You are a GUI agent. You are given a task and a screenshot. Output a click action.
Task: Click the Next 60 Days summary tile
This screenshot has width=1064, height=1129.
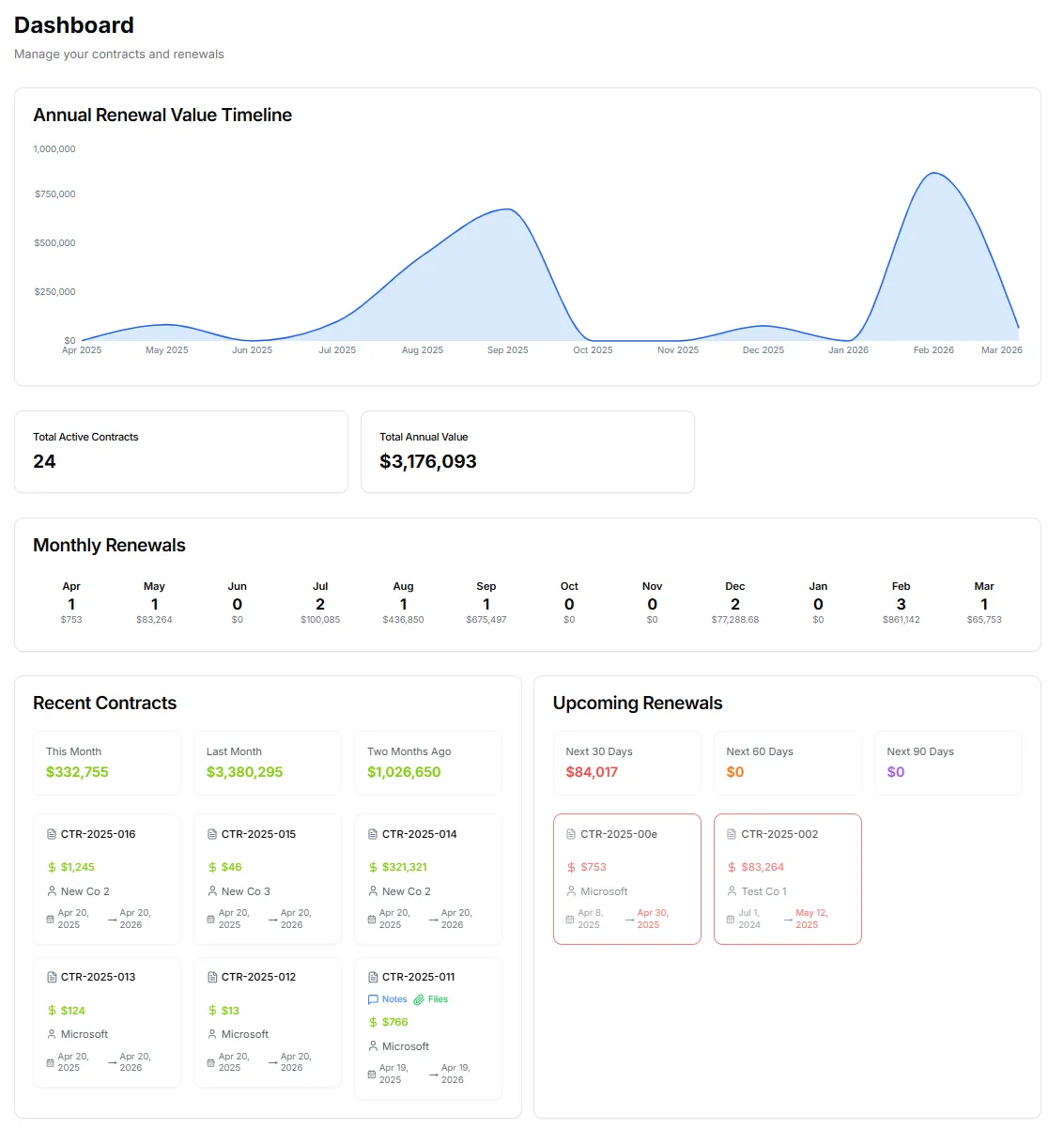click(x=788, y=763)
